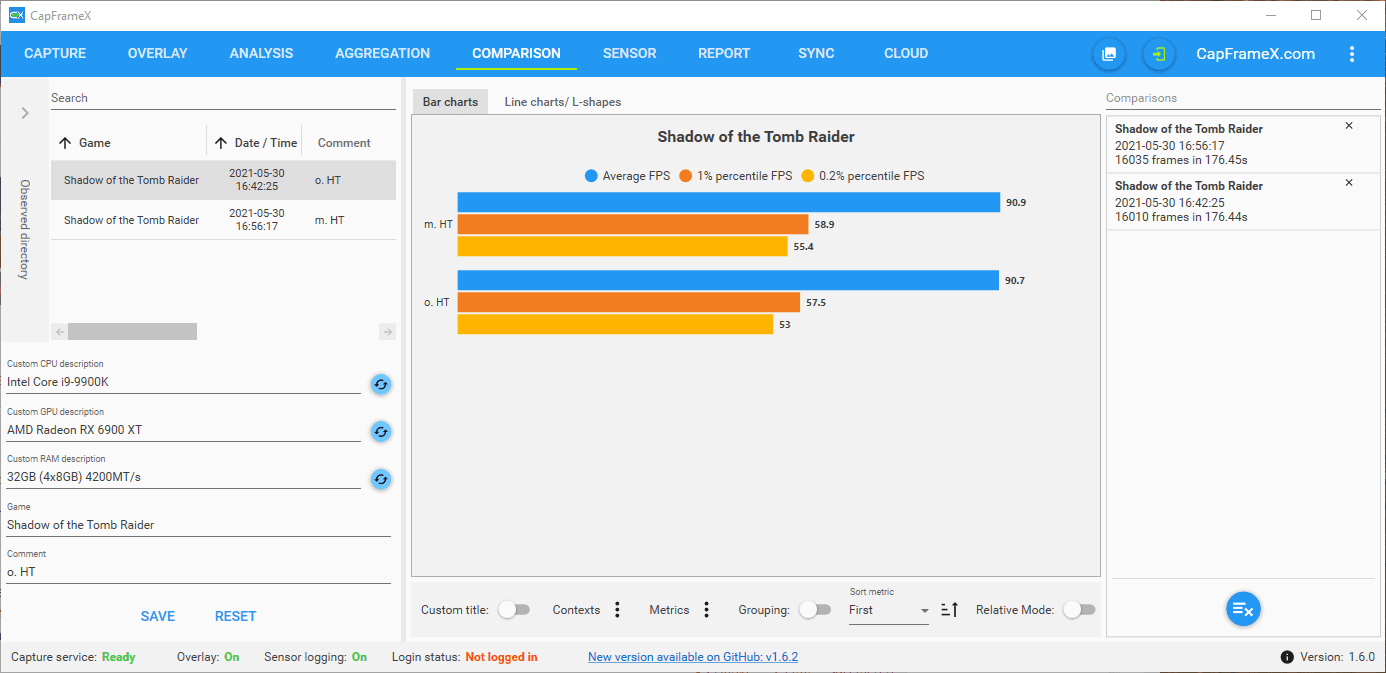Click the m. HT average FPS bar
The height and width of the screenshot is (673, 1386).
[x=729, y=202]
